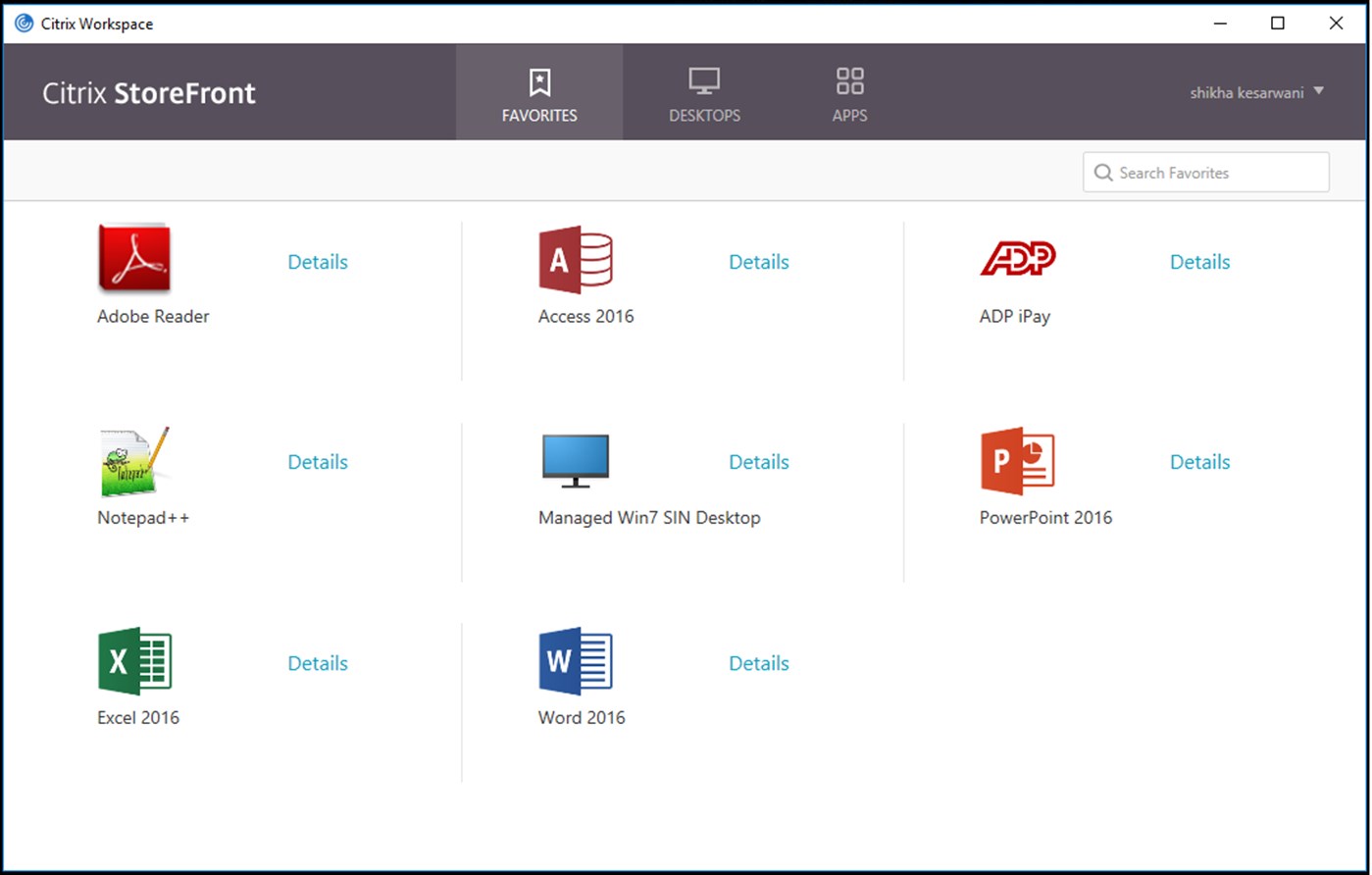Open the Excel 2016 icon
Viewport: 1372px width, 875px height.
pos(134,662)
